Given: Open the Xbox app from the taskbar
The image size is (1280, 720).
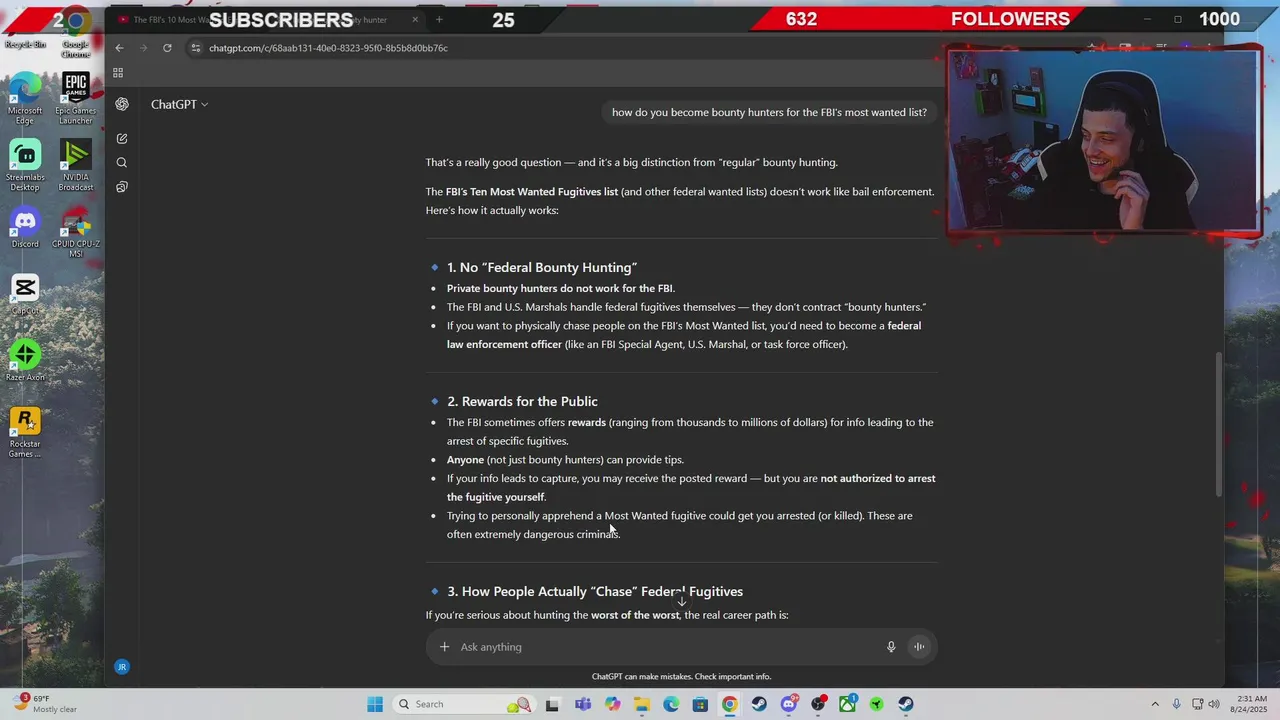Looking at the screenshot, I should 848,704.
